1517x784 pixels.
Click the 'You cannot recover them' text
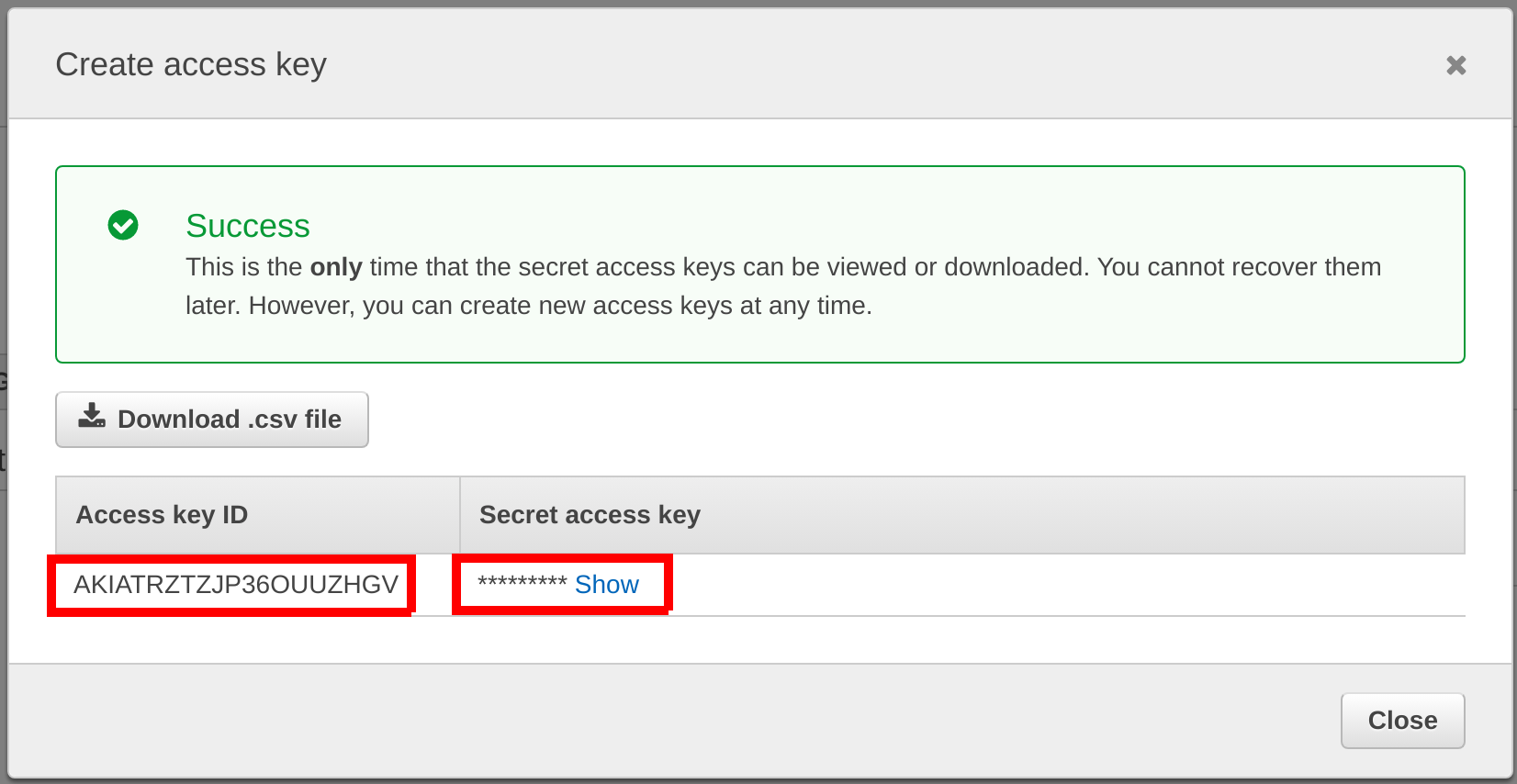(x=1239, y=267)
